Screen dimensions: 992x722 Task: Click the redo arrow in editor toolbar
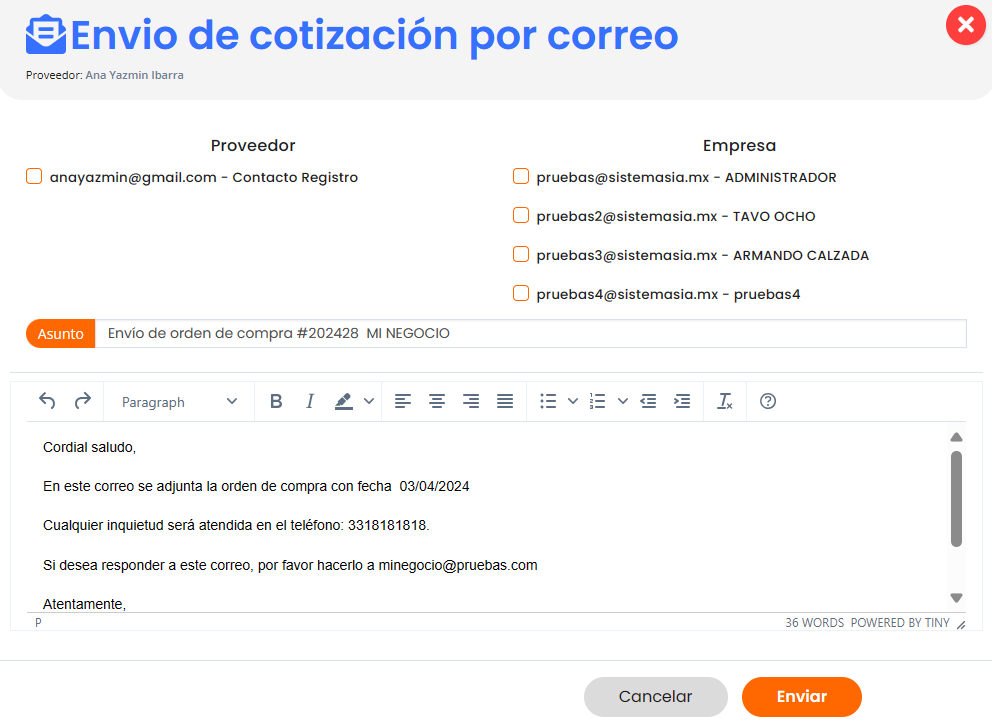(83, 401)
